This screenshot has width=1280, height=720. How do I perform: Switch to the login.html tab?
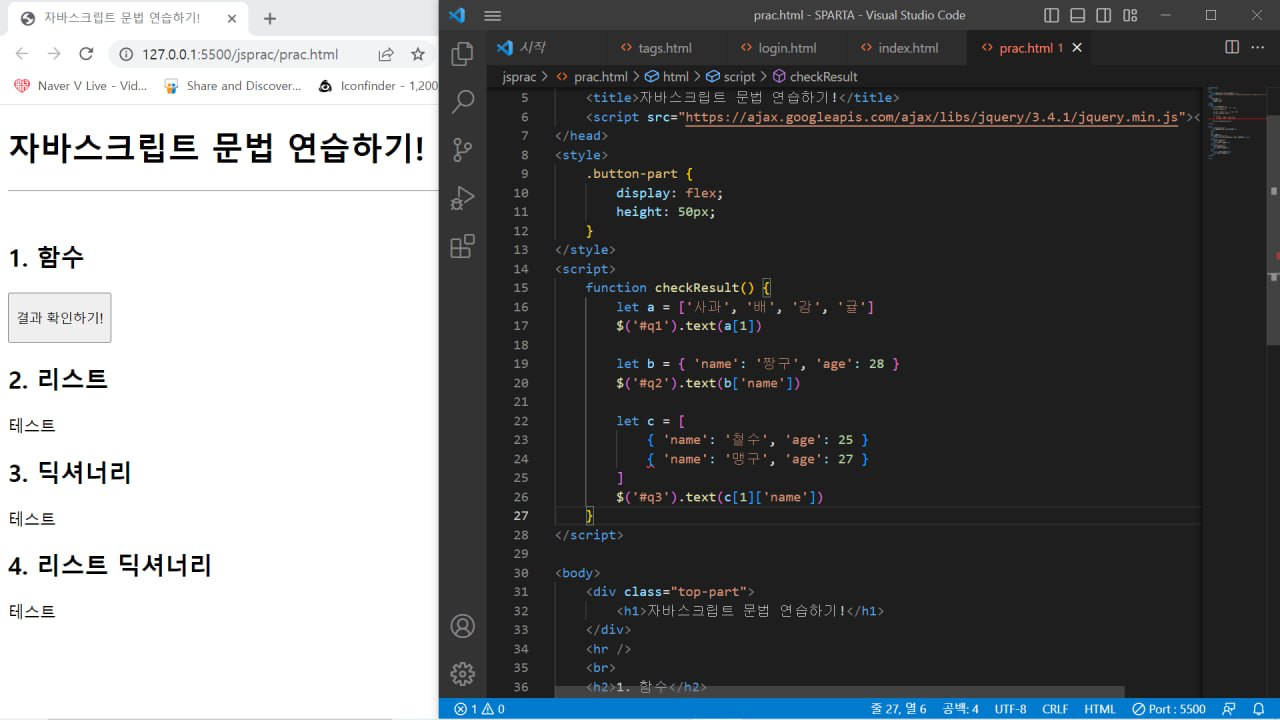pos(785,48)
